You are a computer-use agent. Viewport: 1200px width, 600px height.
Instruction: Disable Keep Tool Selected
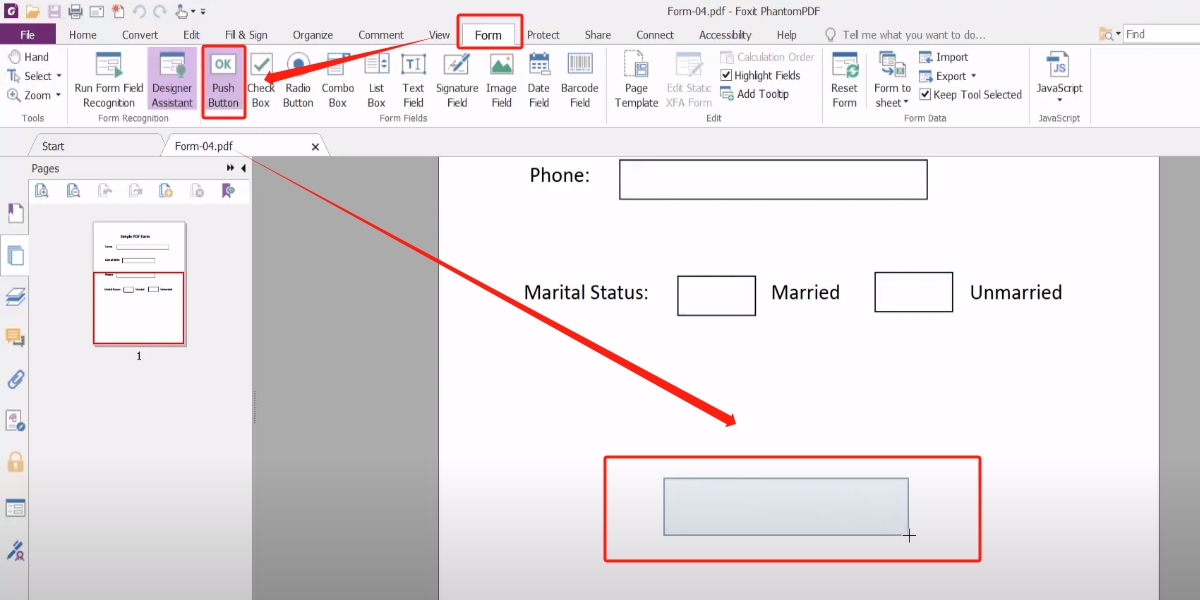click(924, 94)
